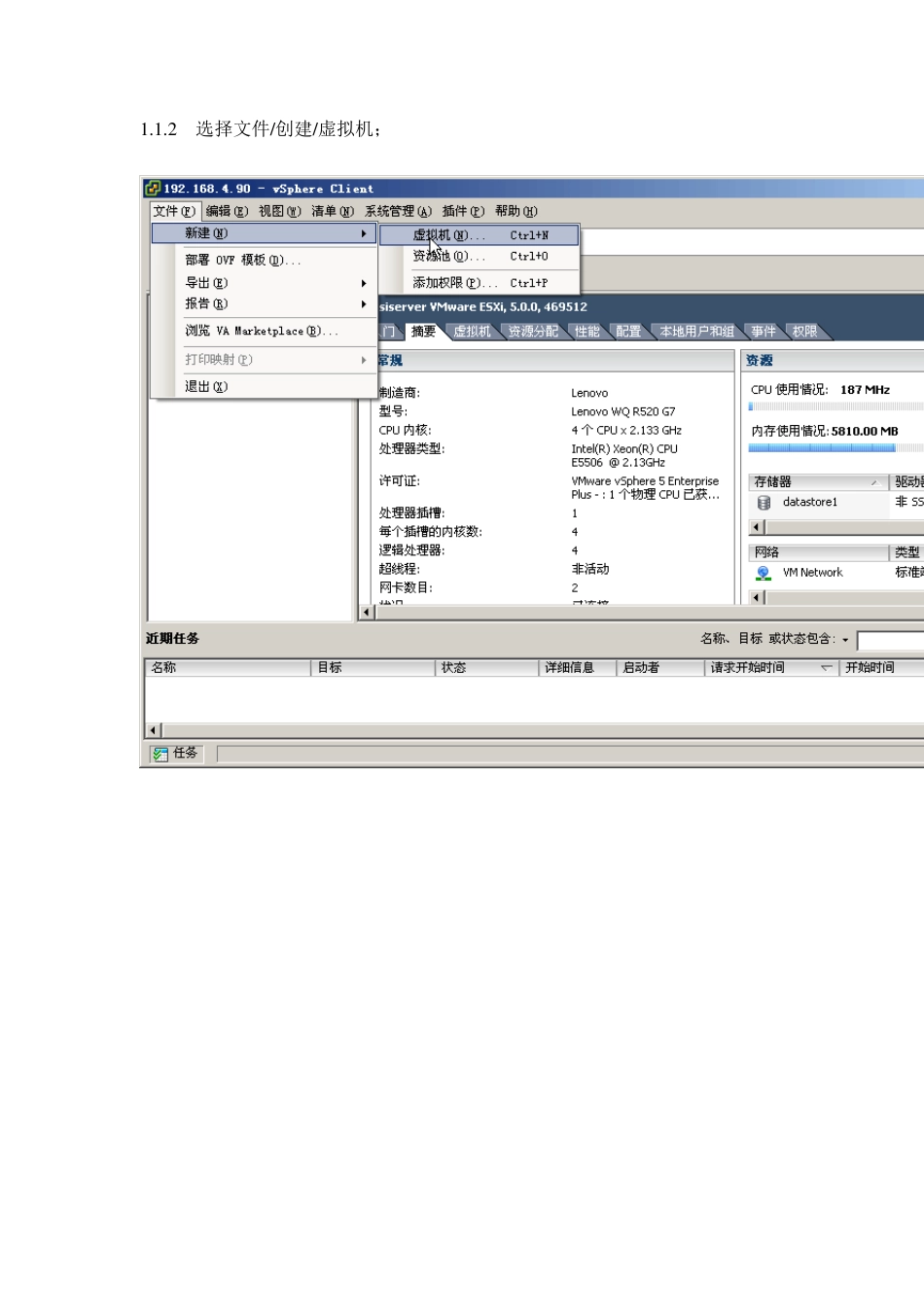This screenshot has width=924, height=1307.
Task: Select 导出(E) menu entry
Action: click(x=265, y=283)
